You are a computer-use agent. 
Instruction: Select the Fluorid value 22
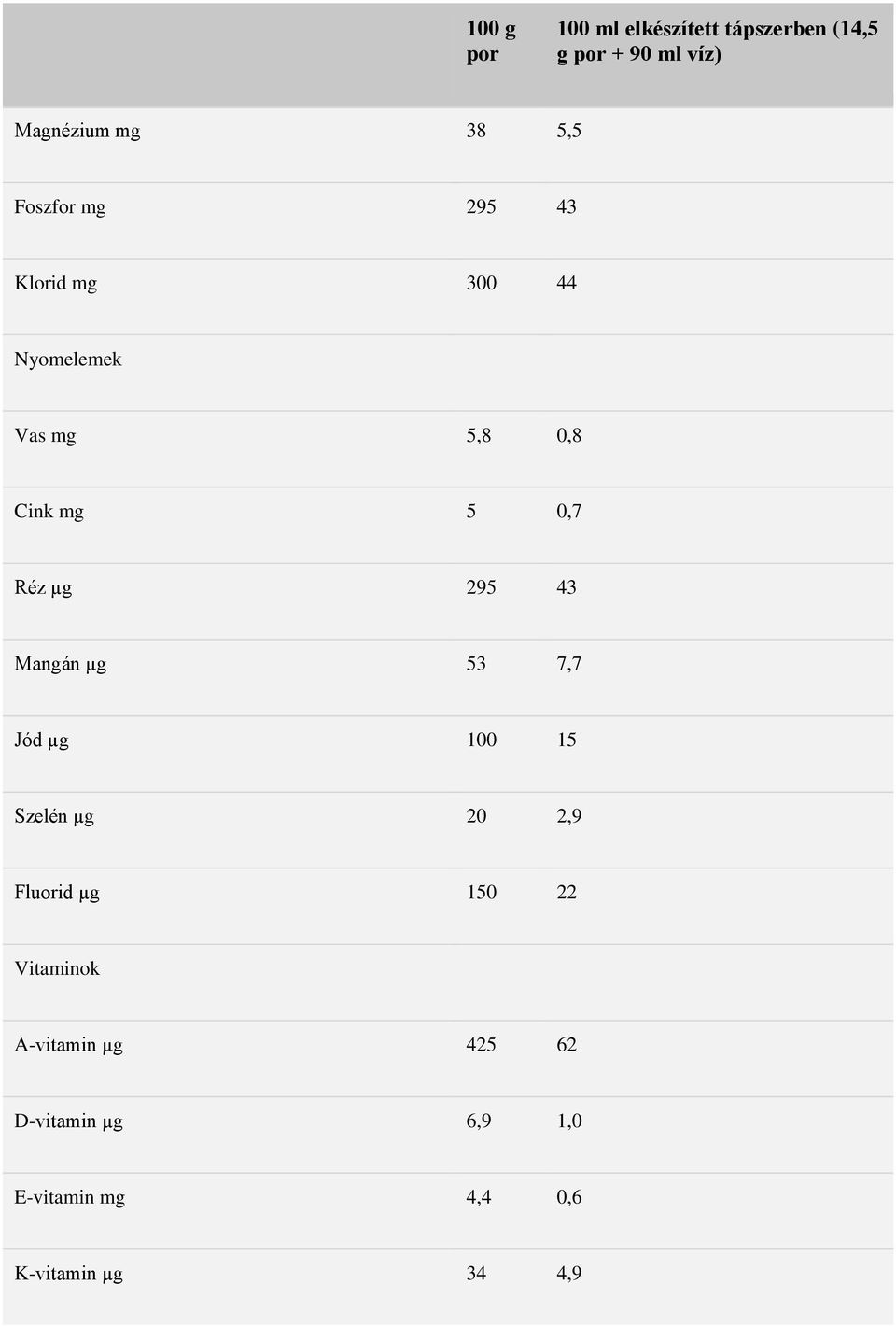[567, 893]
